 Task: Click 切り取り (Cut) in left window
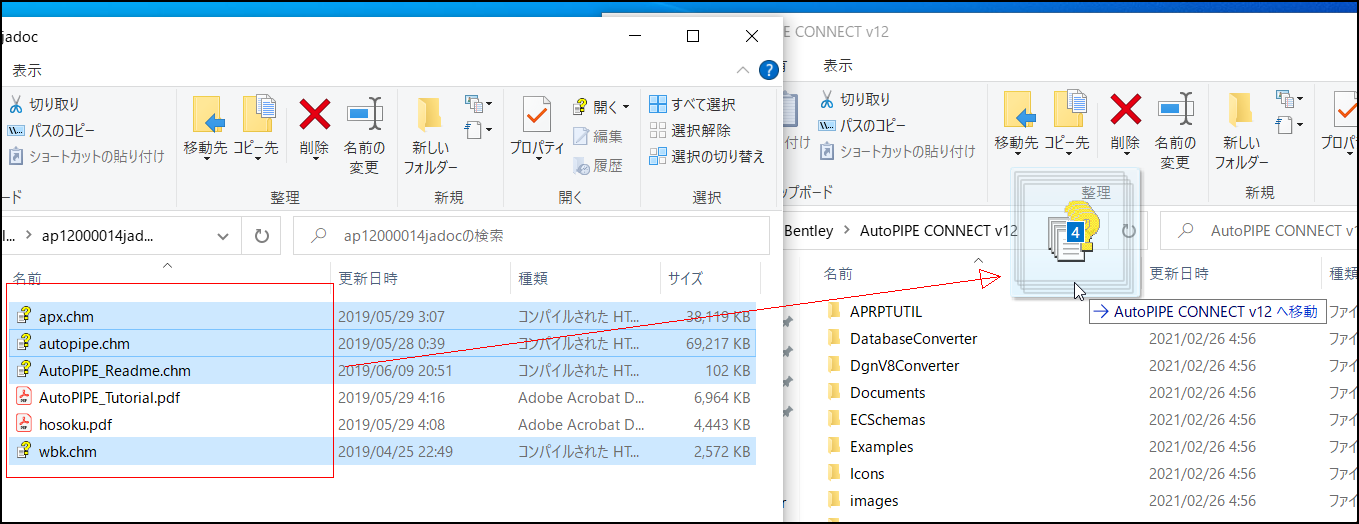click(x=43, y=104)
